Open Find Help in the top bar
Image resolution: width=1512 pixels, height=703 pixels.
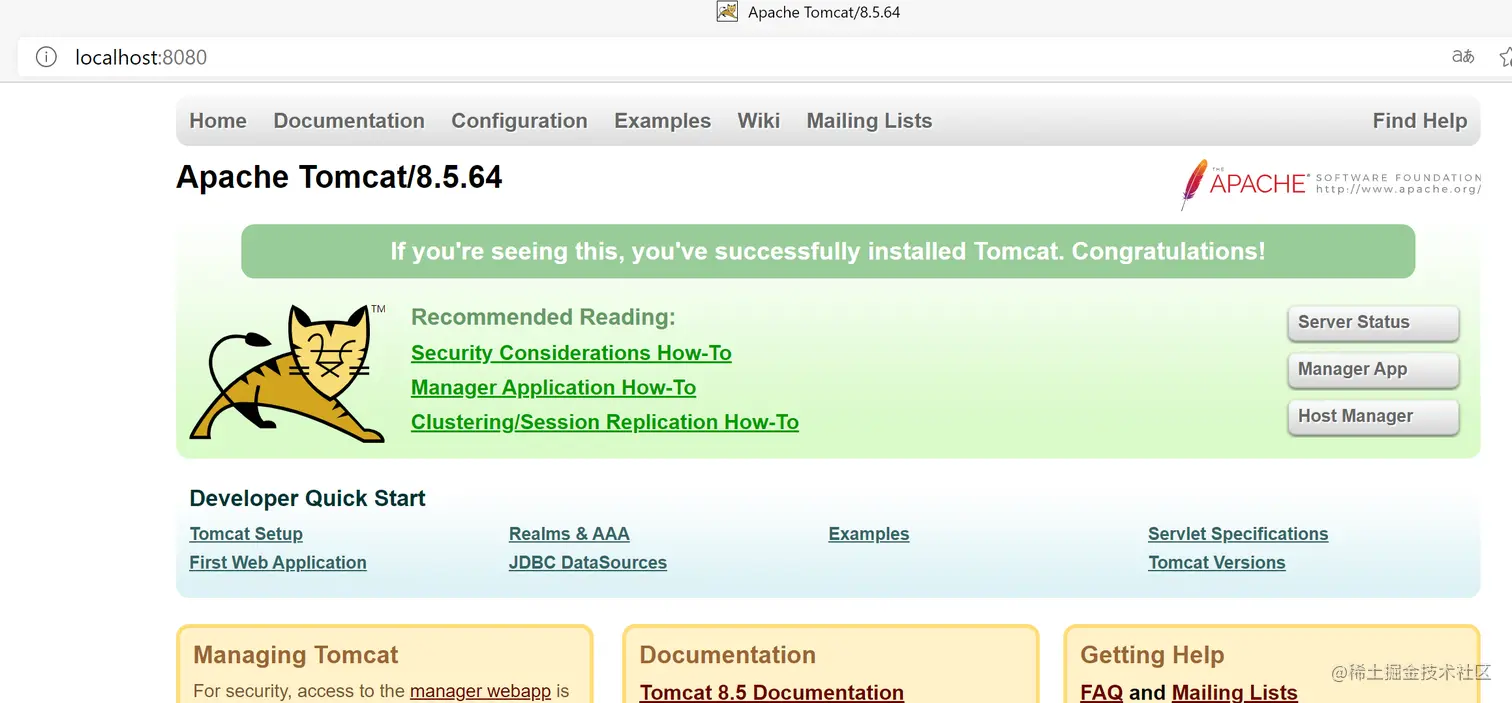(x=1420, y=121)
